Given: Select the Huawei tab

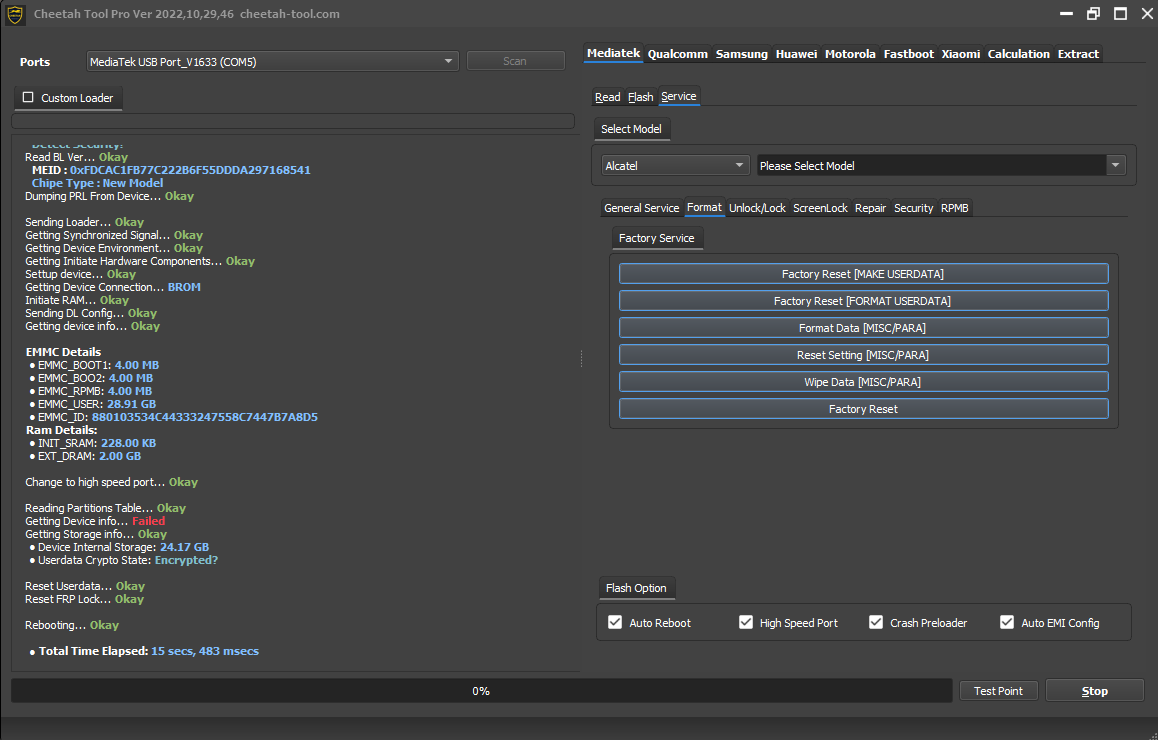Looking at the screenshot, I should (x=796, y=54).
